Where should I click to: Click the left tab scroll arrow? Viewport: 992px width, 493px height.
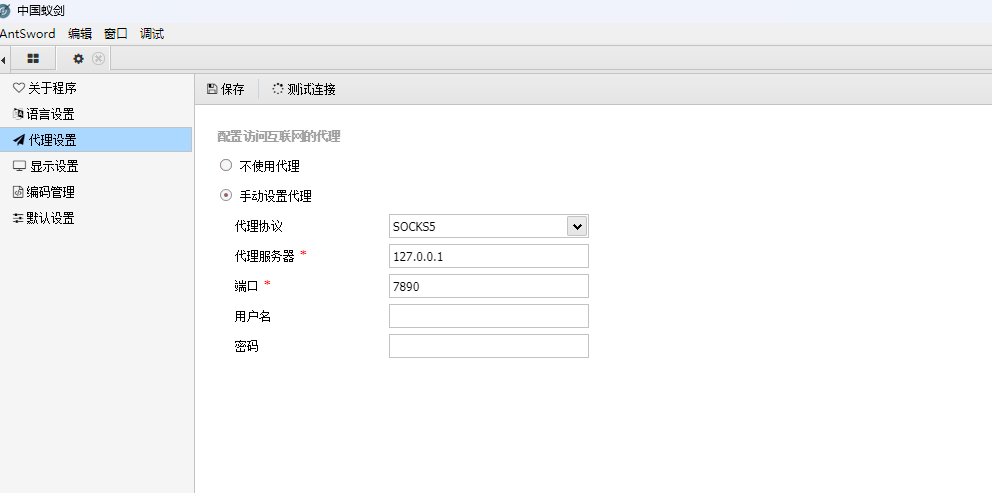[4, 60]
